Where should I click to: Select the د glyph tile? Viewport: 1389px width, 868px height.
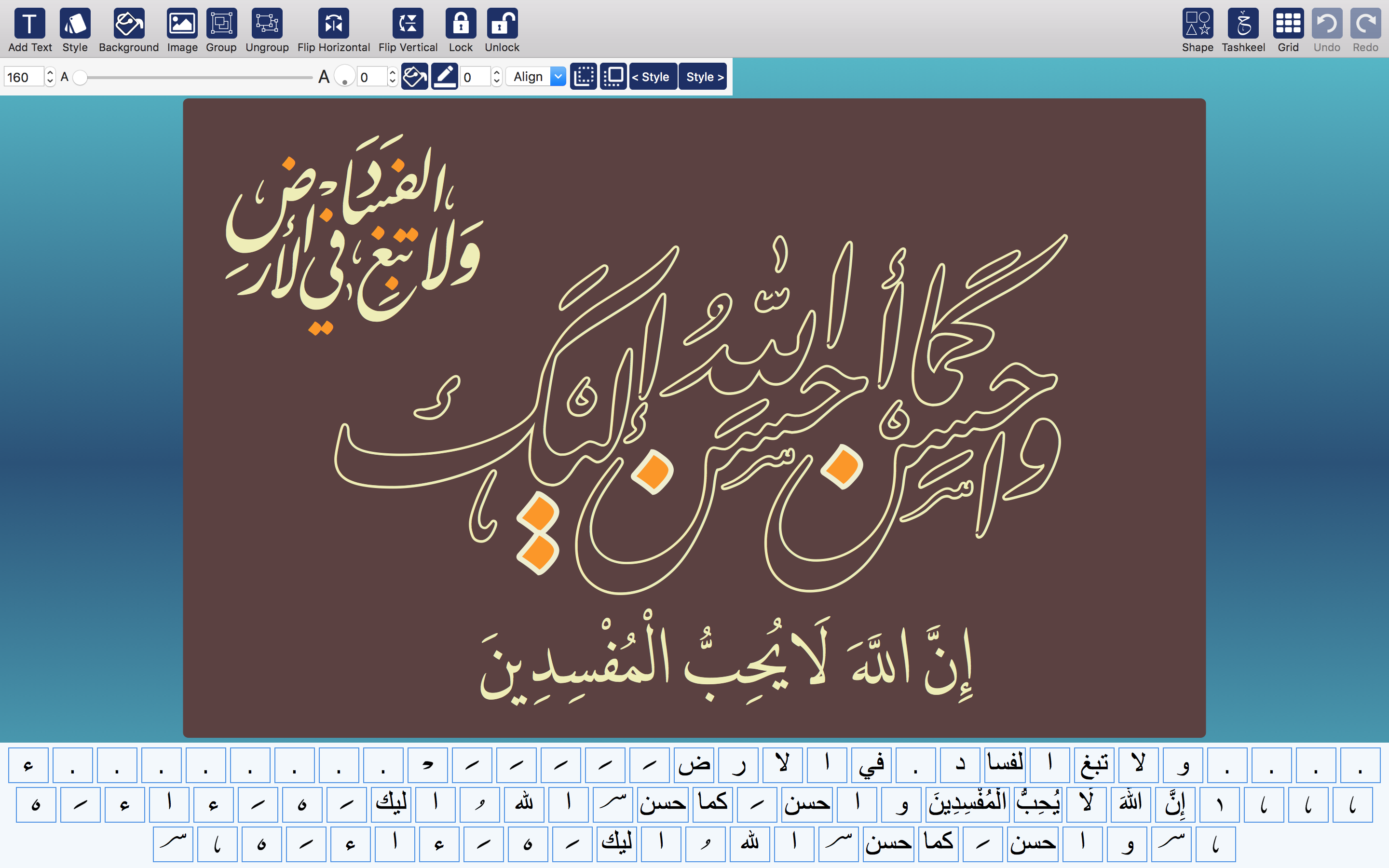click(960, 765)
